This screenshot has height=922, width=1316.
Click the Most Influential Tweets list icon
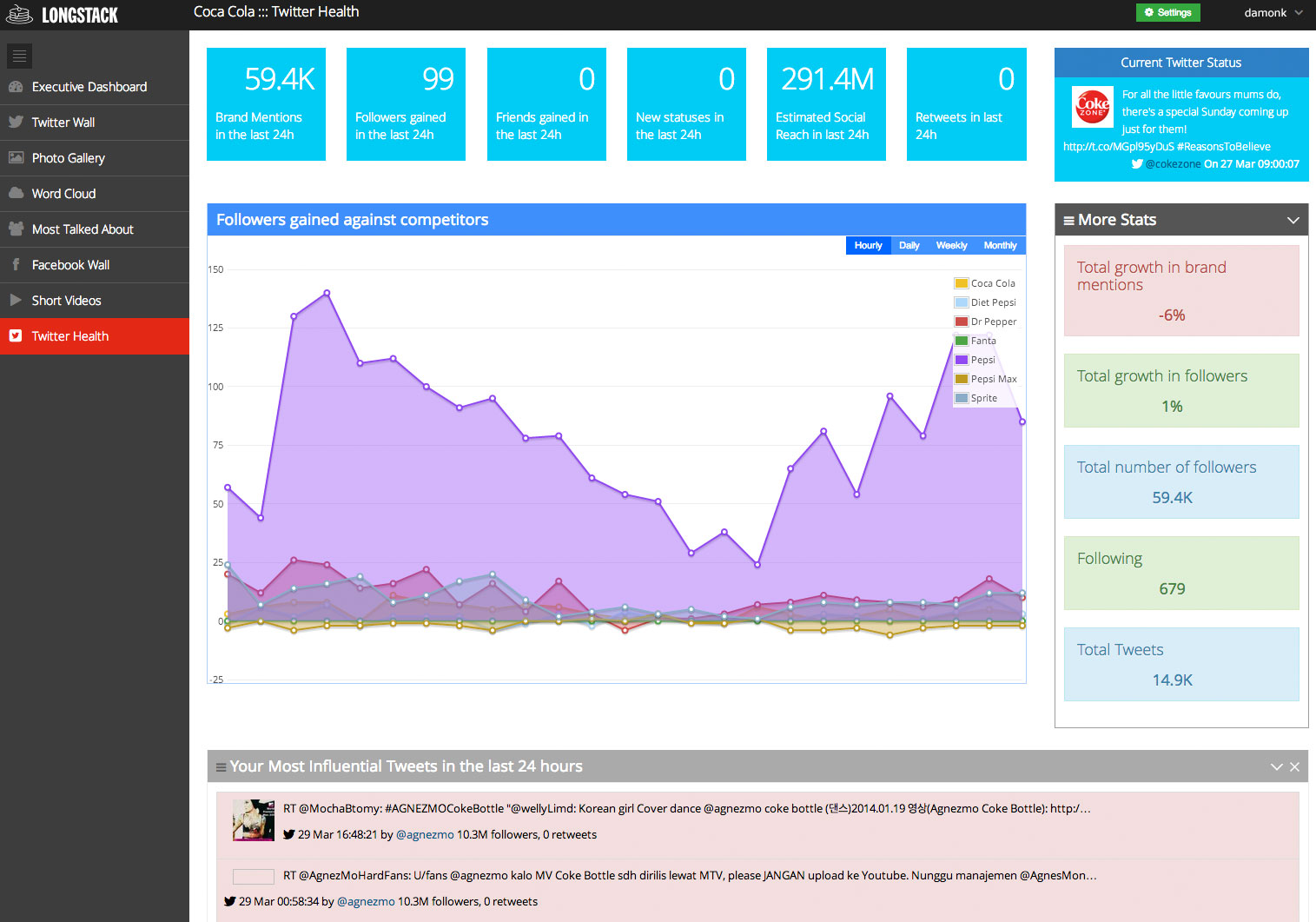click(222, 767)
